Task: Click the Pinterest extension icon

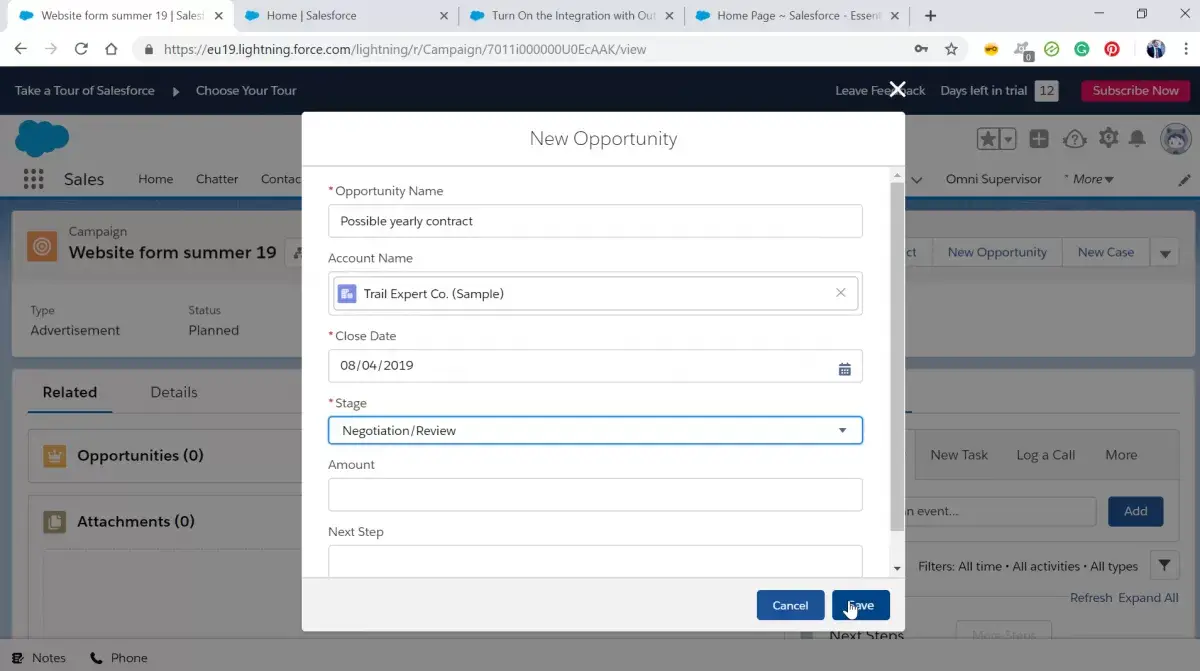Action: (1112, 49)
